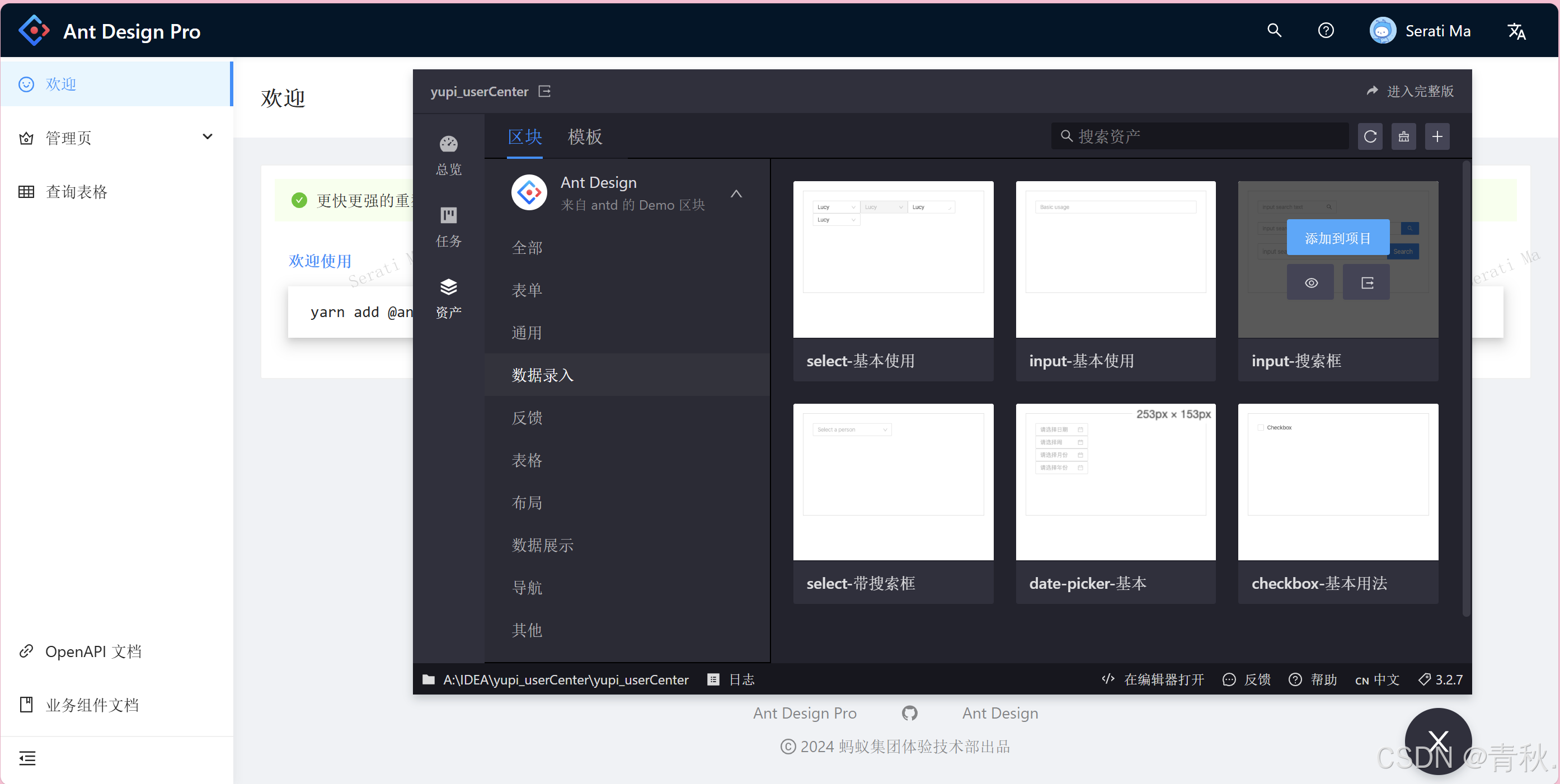Click the eye preview button on input-搜索框
Screen dimensions: 1560x784
[1310, 283]
